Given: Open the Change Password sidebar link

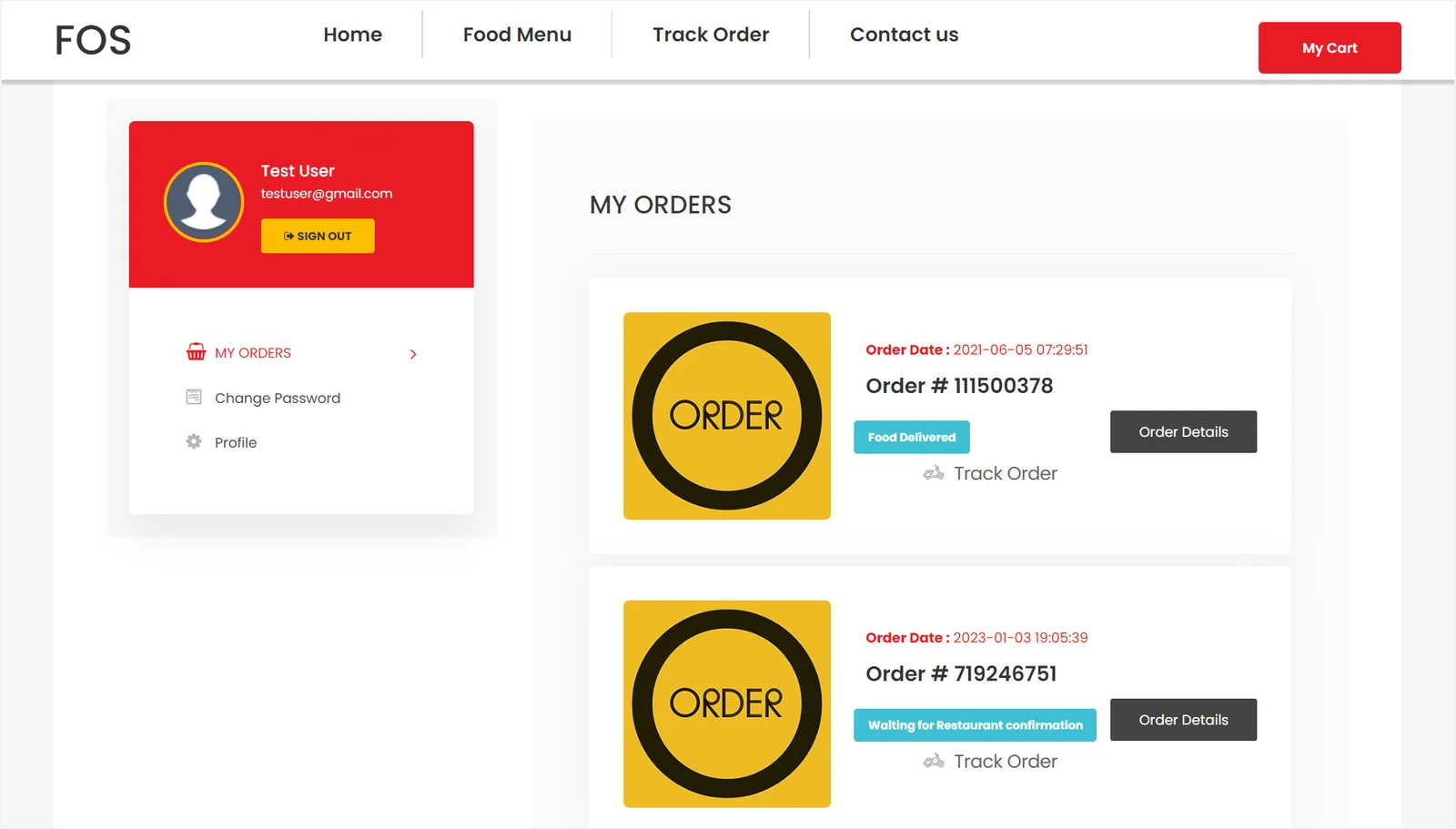Looking at the screenshot, I should 278,398.
